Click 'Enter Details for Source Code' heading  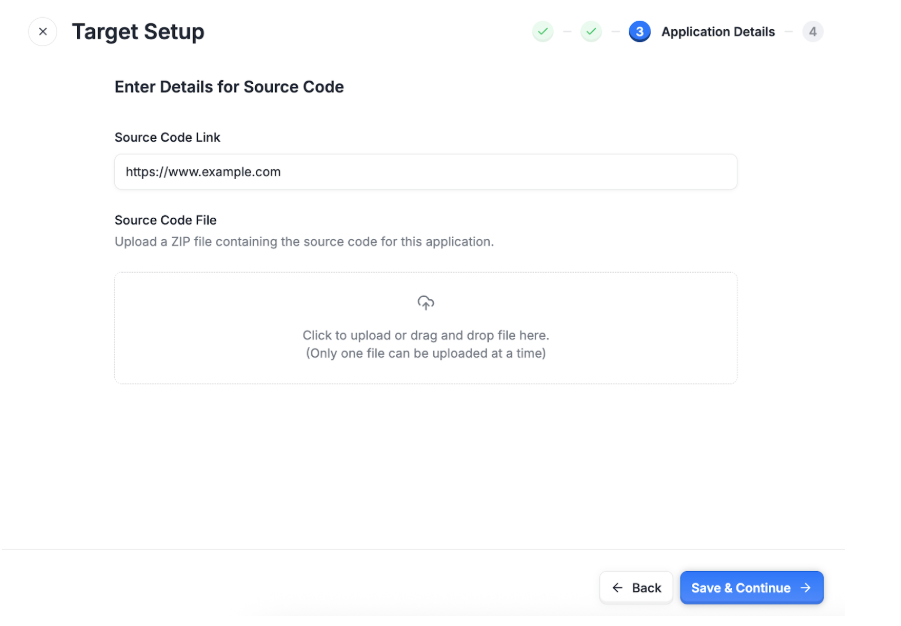(x=229, y=87)
